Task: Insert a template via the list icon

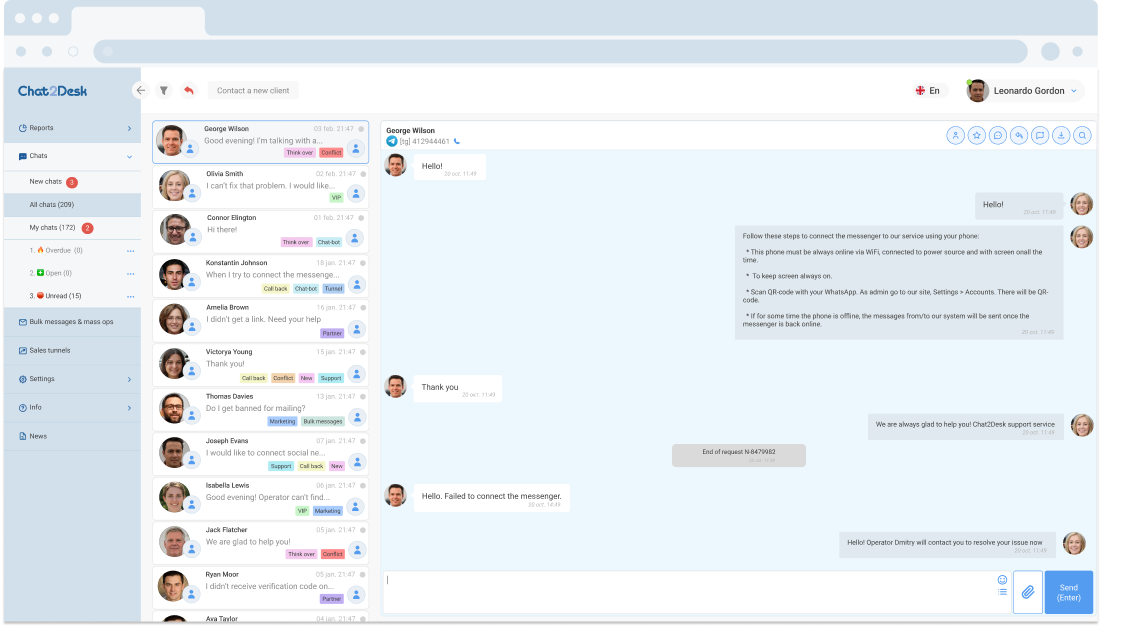Action: [1003, 591]
